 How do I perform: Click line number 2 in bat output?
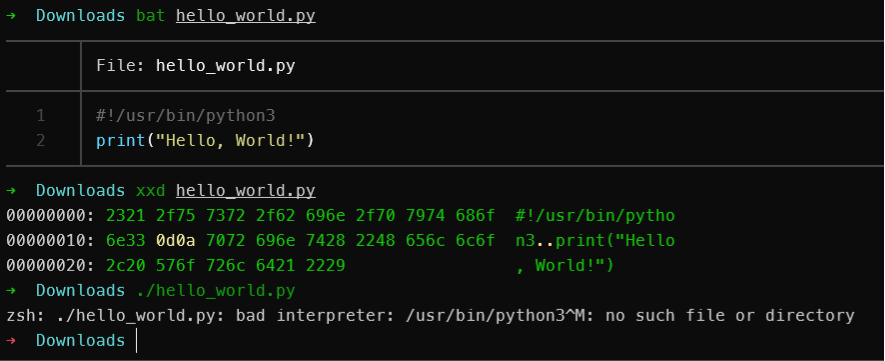41,140
